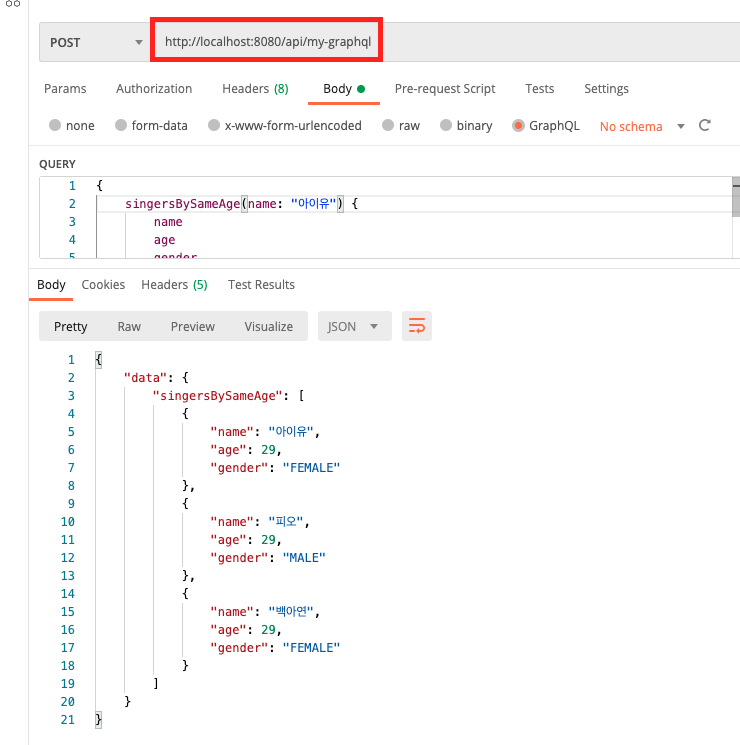Click the "FEMALE" value on line 7
This screenshot has height=745, width=740.
pyautogui.click(x=311, y=468)
